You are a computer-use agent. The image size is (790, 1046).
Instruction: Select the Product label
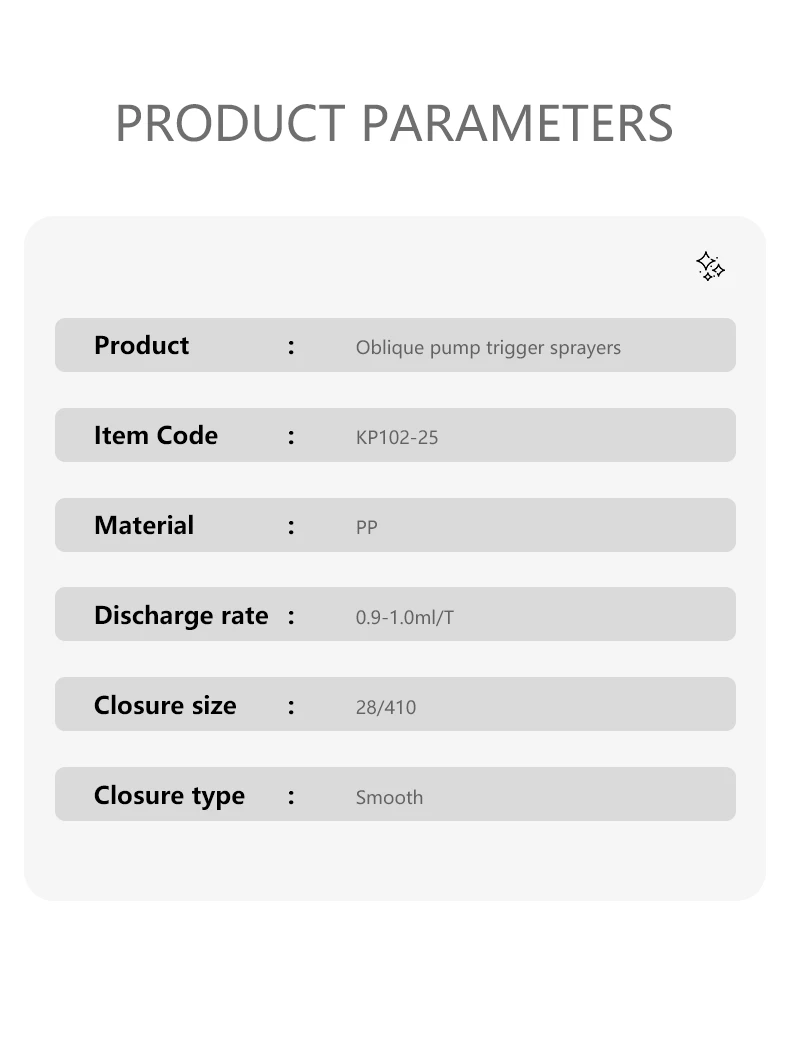pos(141,346)
